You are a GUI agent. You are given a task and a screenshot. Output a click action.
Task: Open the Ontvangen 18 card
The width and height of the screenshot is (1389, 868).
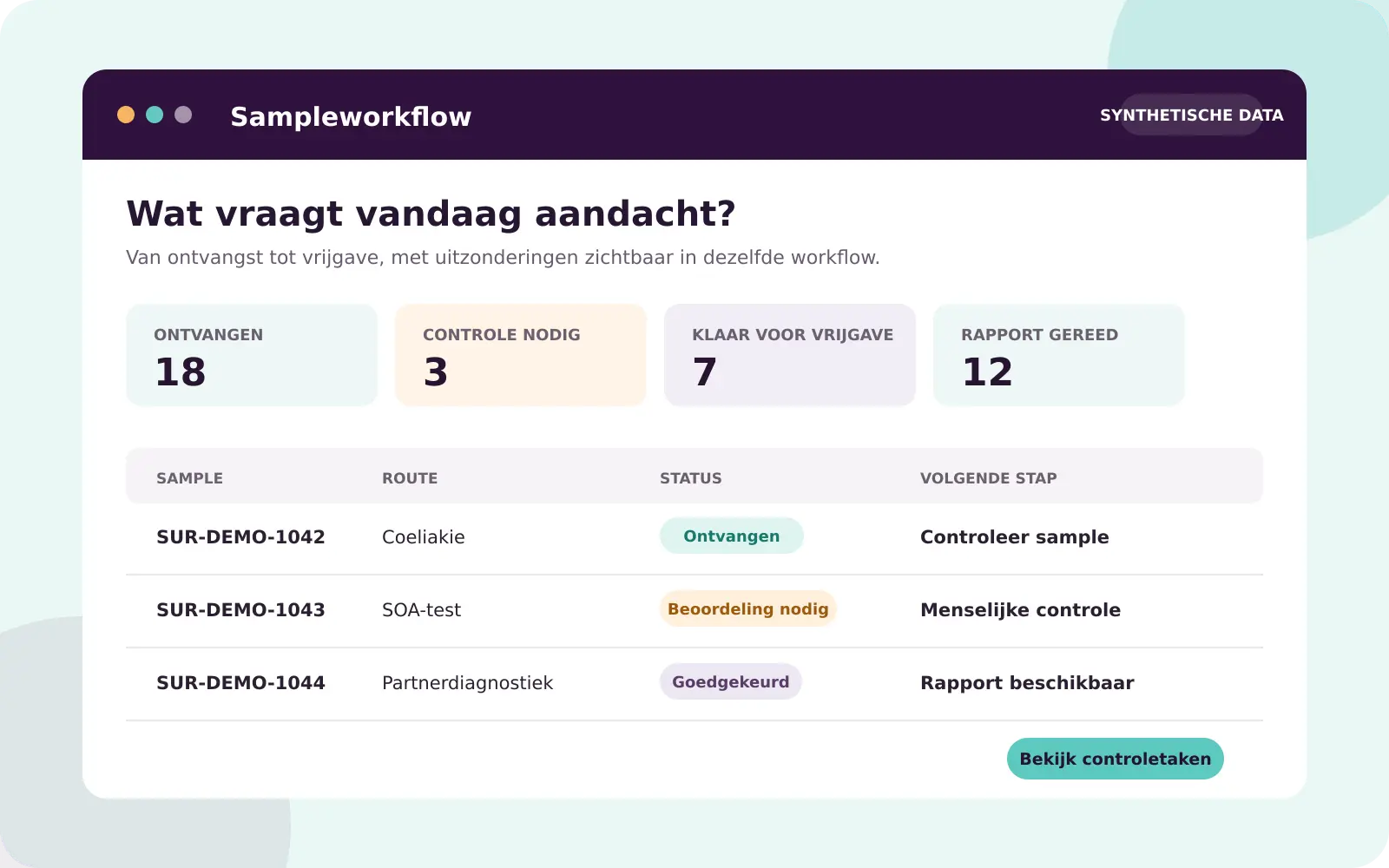pos(252,355)
